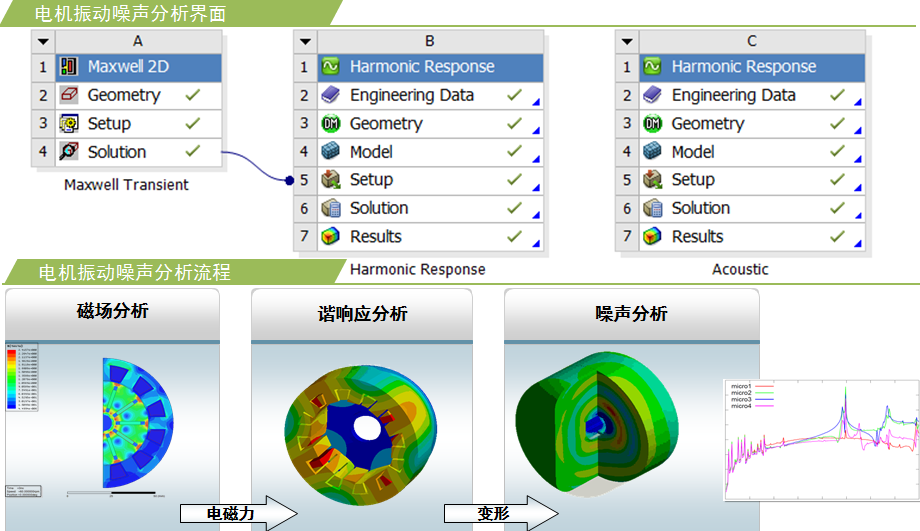Click the 噪声分析 panel header
This screenshot has width=920, height=531.
point(632,314)
